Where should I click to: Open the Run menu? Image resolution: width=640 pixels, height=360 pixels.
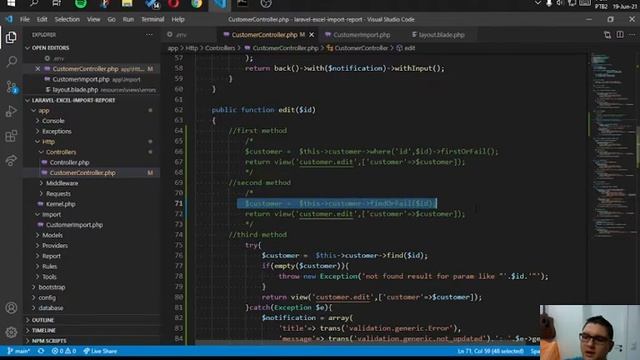[x=128, y=19]
